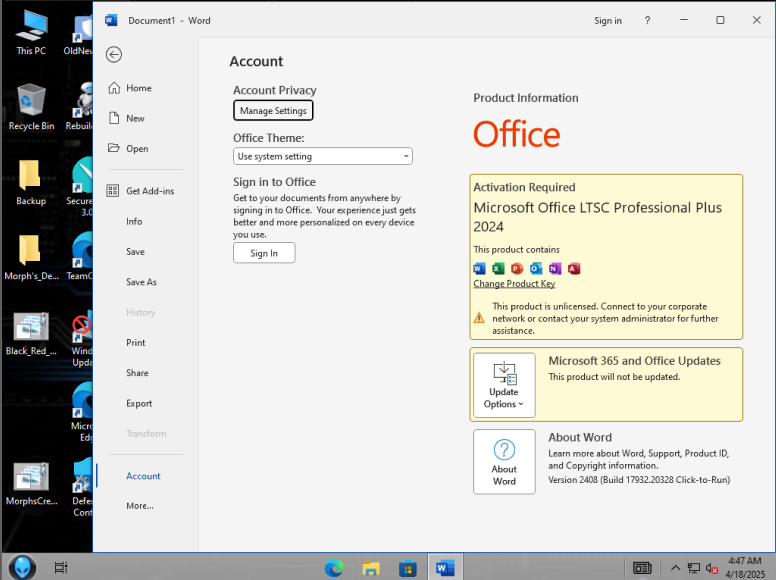Click the muted volume tray icon
The width and height of the screenshot is (776, 580).
click(x=712, y=568)
